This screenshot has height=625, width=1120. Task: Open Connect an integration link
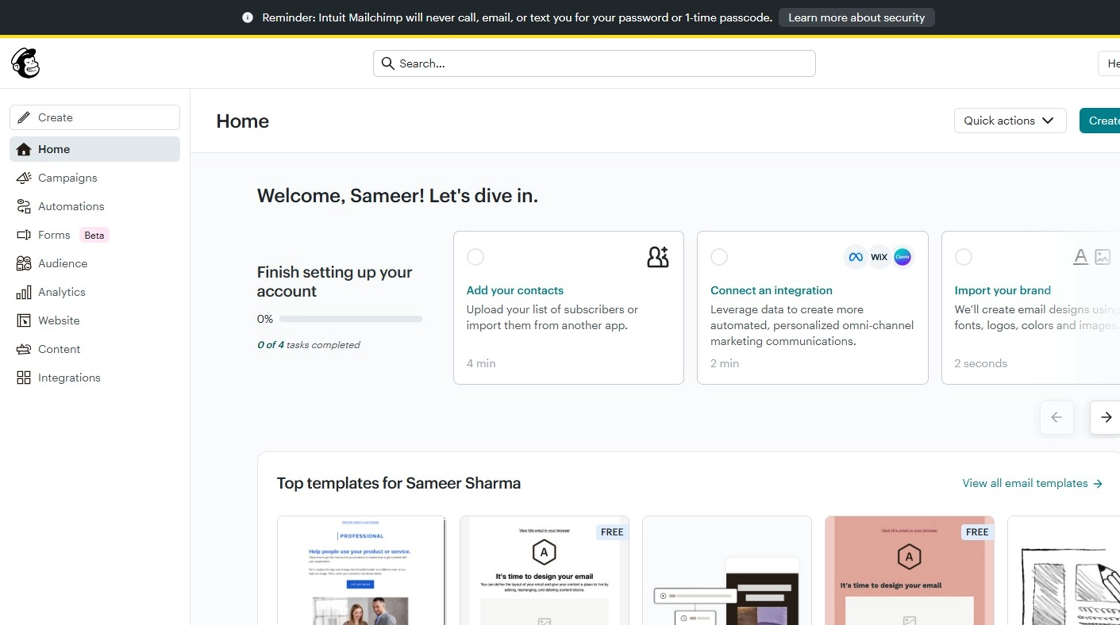tap(771, 290)
